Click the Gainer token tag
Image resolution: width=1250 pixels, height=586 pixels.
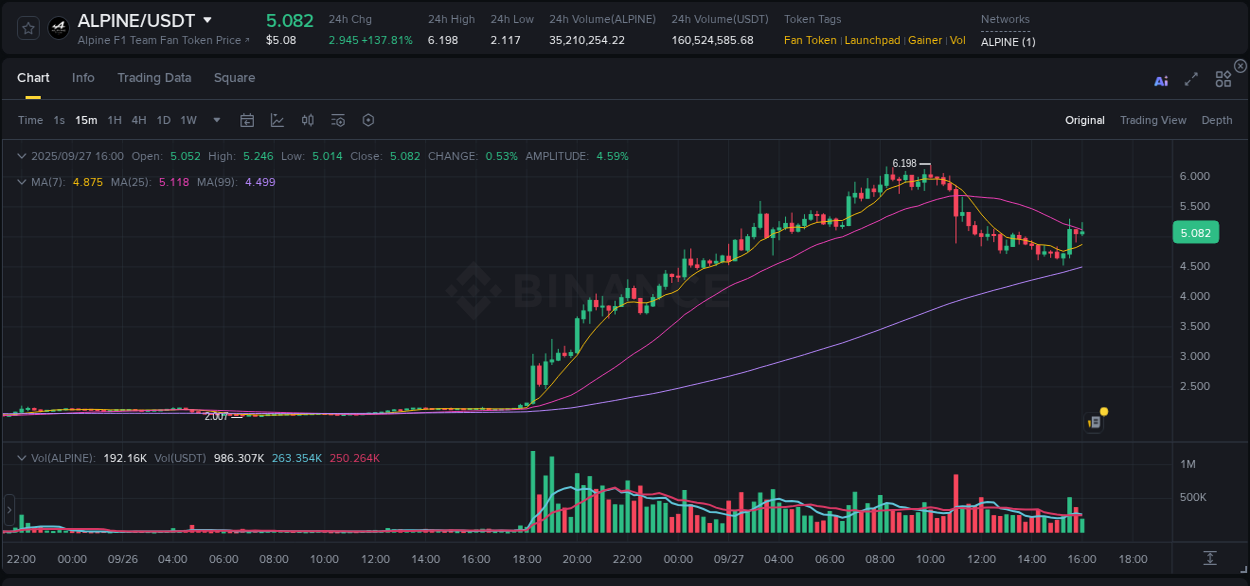click(925, 40)
